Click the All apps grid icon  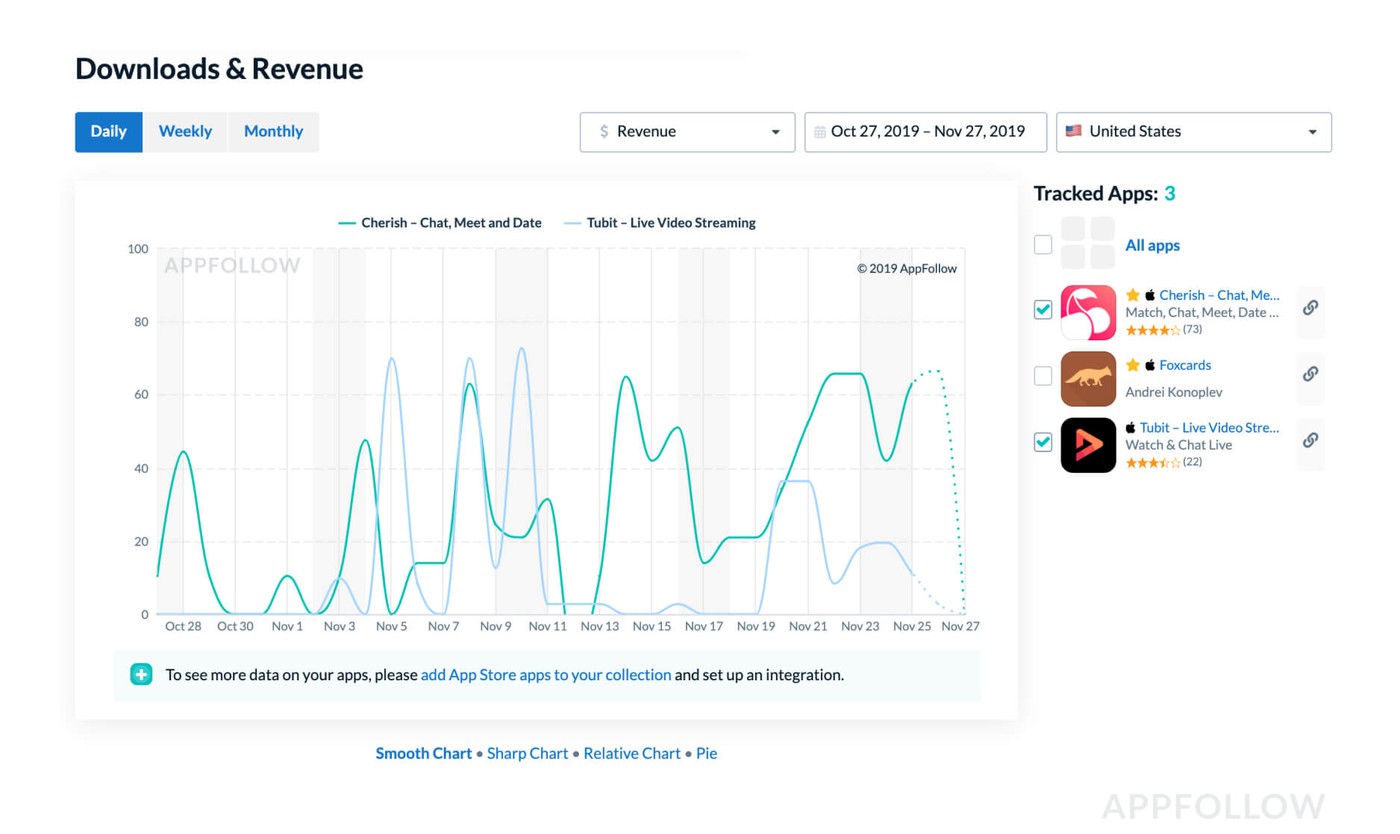pos(1088,243)
